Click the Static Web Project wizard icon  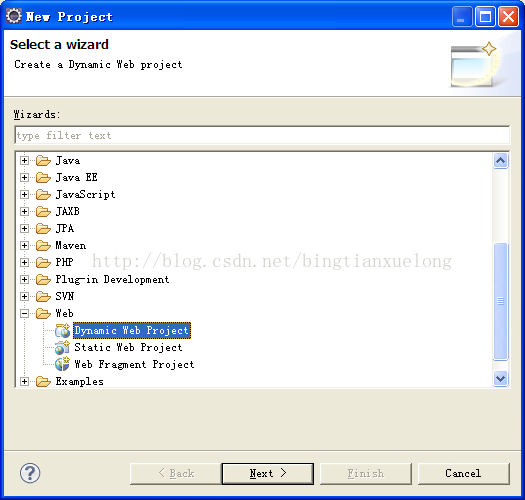tap(62, 348)
